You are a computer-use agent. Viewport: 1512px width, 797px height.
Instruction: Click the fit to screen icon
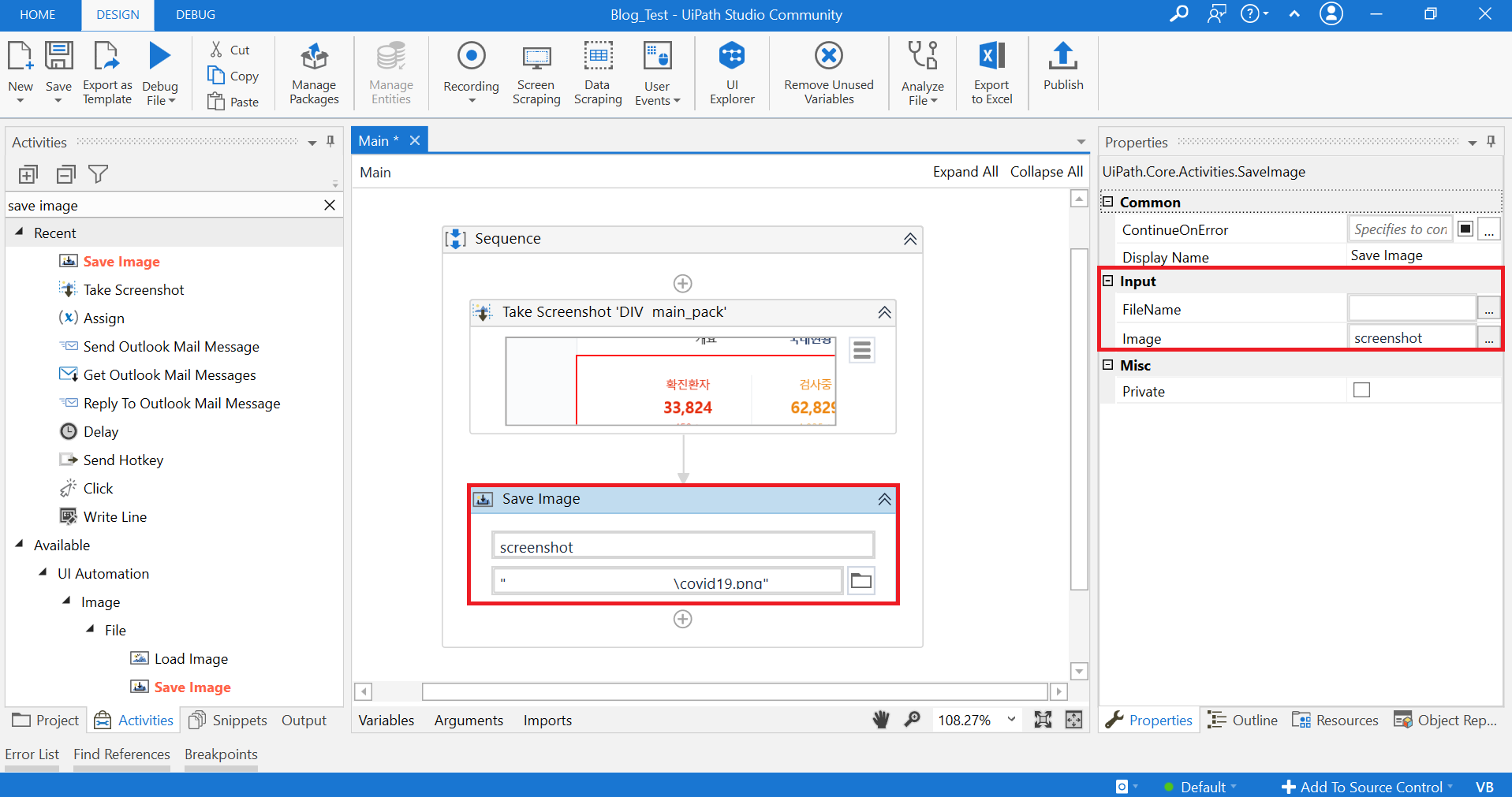(1043, 719)
